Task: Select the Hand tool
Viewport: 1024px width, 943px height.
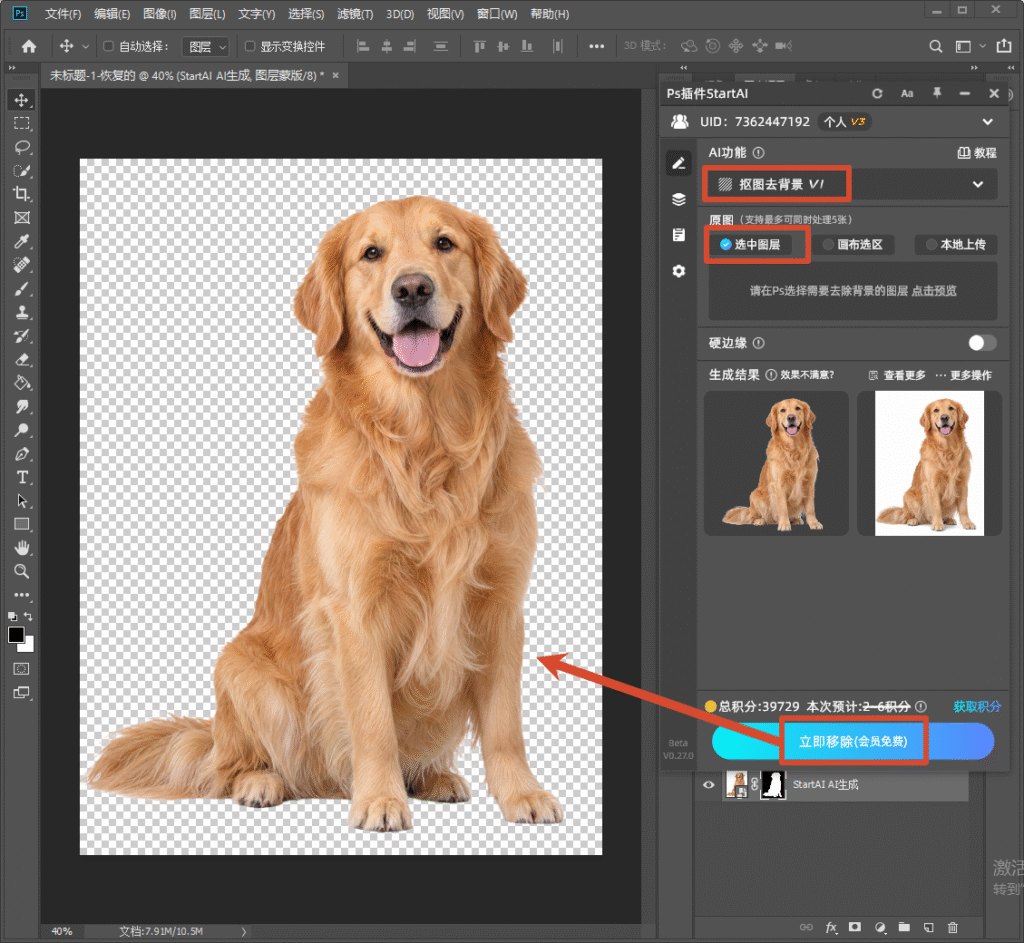Action: pyautogui.click(x=22, y=548)
